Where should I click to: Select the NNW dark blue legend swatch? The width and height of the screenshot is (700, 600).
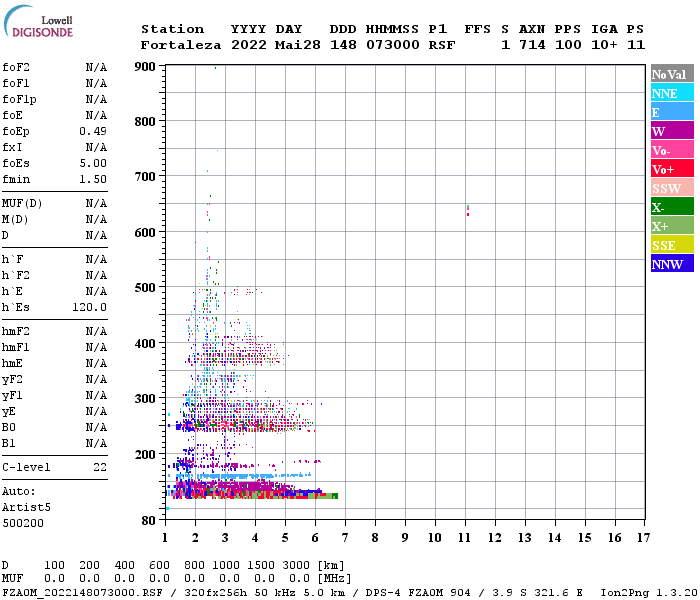point(672,263)
